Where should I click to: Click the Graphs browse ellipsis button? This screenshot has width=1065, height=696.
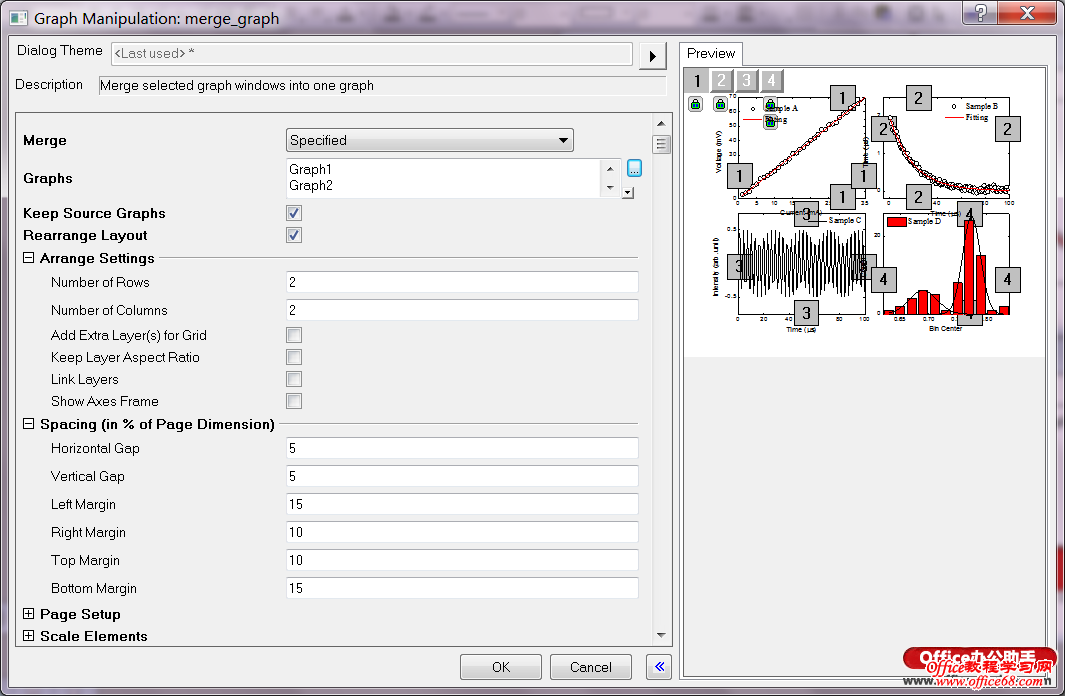click(x=634, y=168)
